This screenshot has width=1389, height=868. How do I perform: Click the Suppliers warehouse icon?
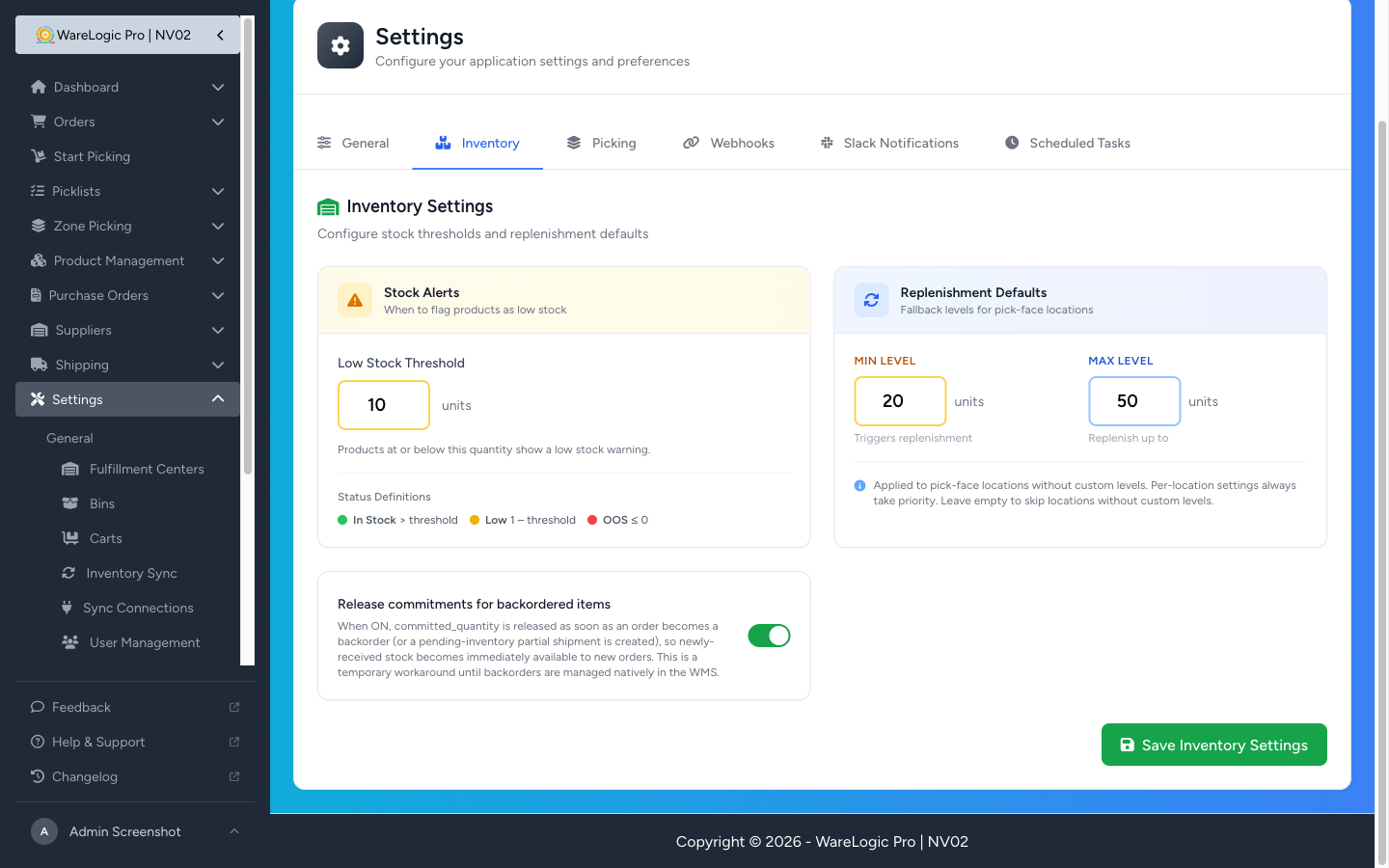coord(40,330)
